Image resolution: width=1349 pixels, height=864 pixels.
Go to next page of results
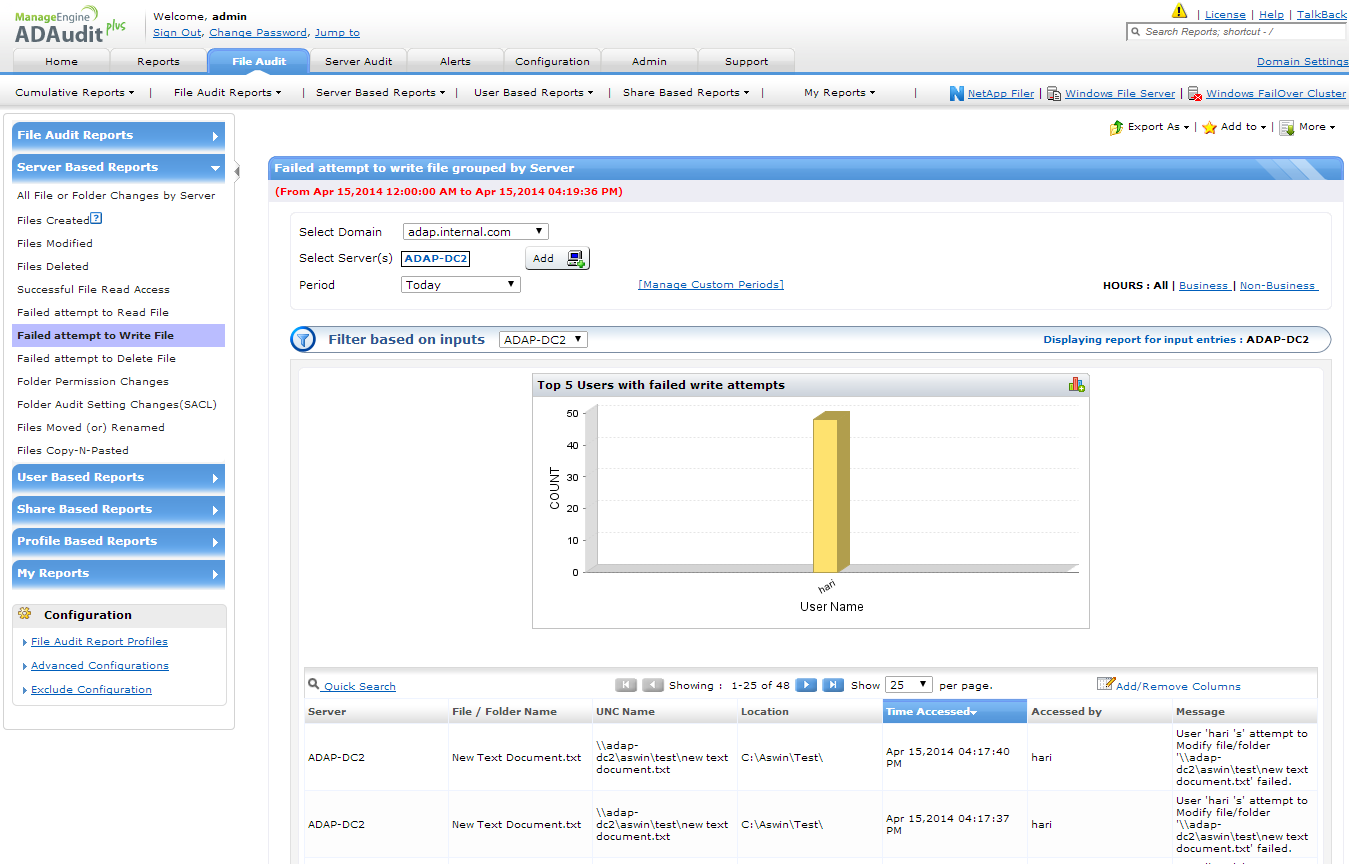[x=806, y=685]
